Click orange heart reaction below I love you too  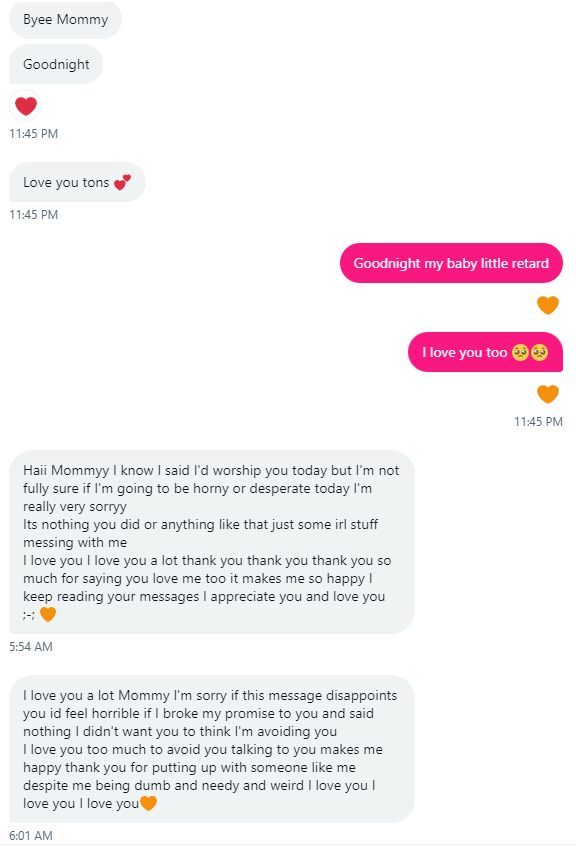(x=547, y=394)
